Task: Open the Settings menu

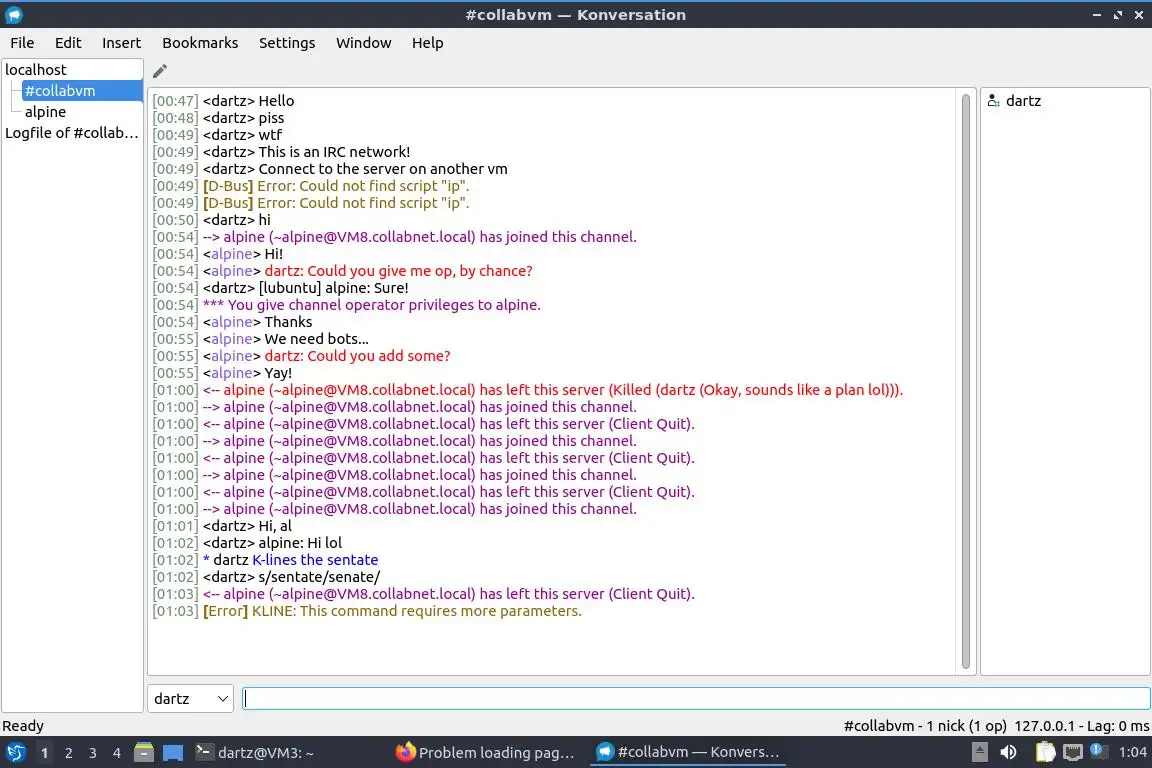Action: tap(287, 43)
